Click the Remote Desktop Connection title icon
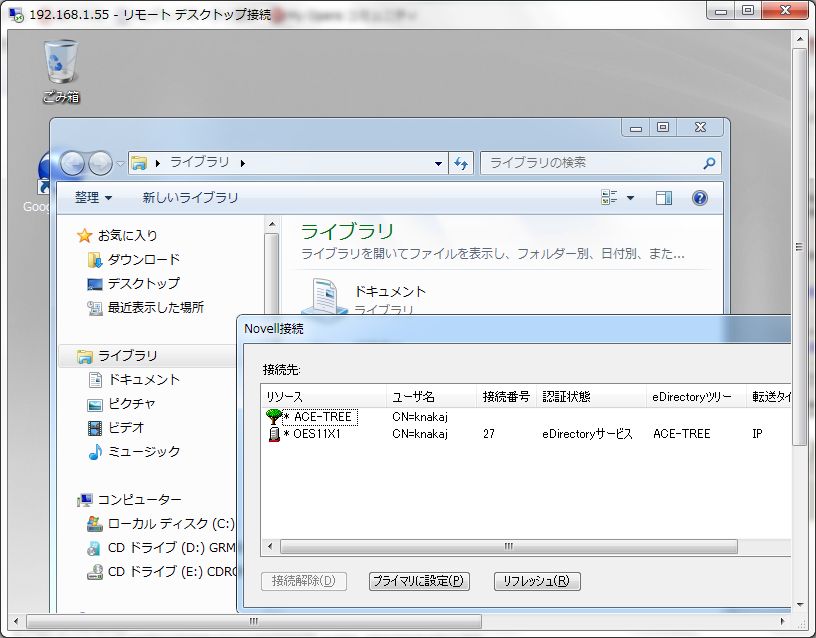Viewport: 816px width, 638px height. coord(16,15)
